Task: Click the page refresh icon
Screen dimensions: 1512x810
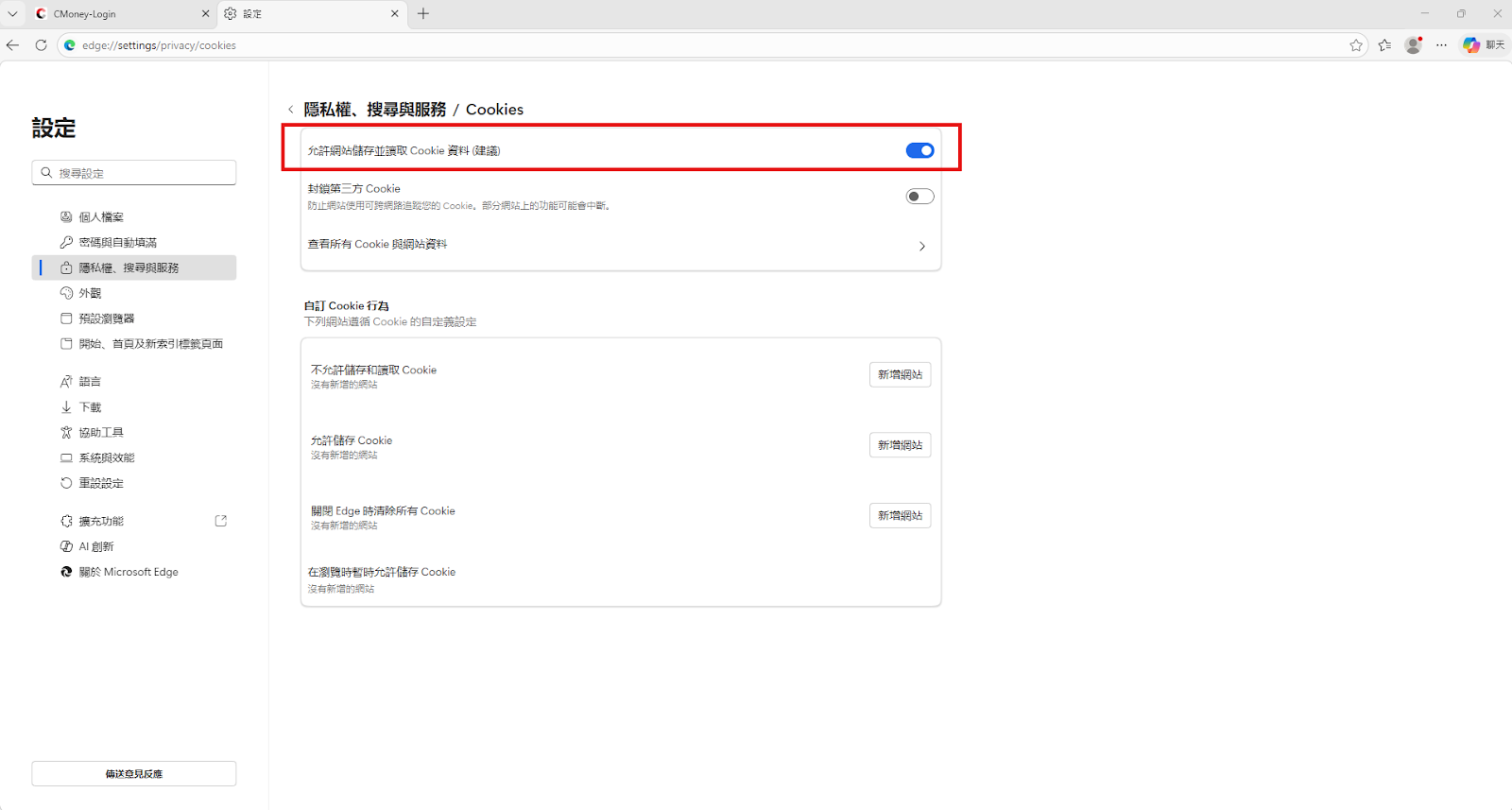Action: click(41, 45)
